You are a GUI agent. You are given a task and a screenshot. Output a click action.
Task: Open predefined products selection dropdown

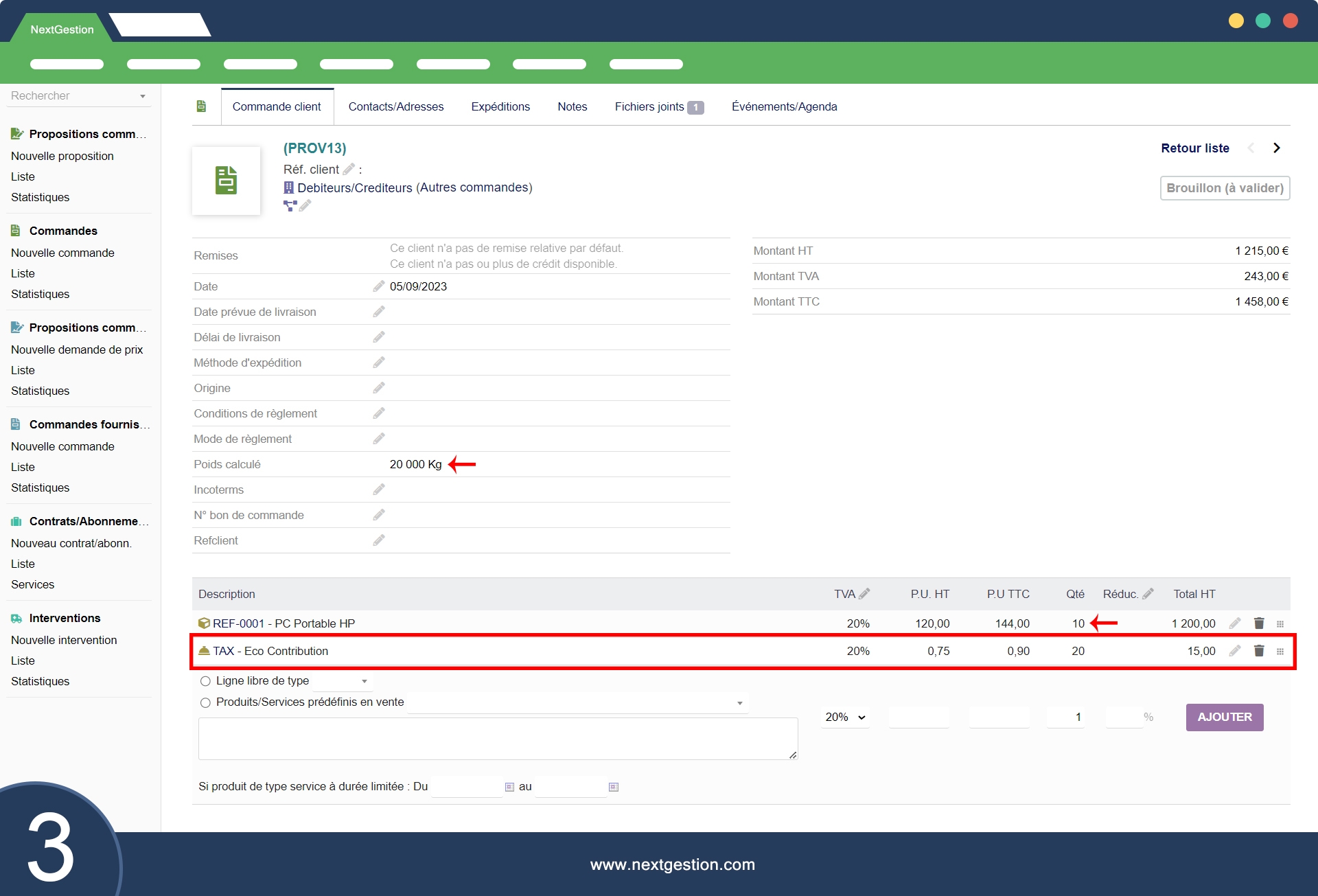(577, 702)
